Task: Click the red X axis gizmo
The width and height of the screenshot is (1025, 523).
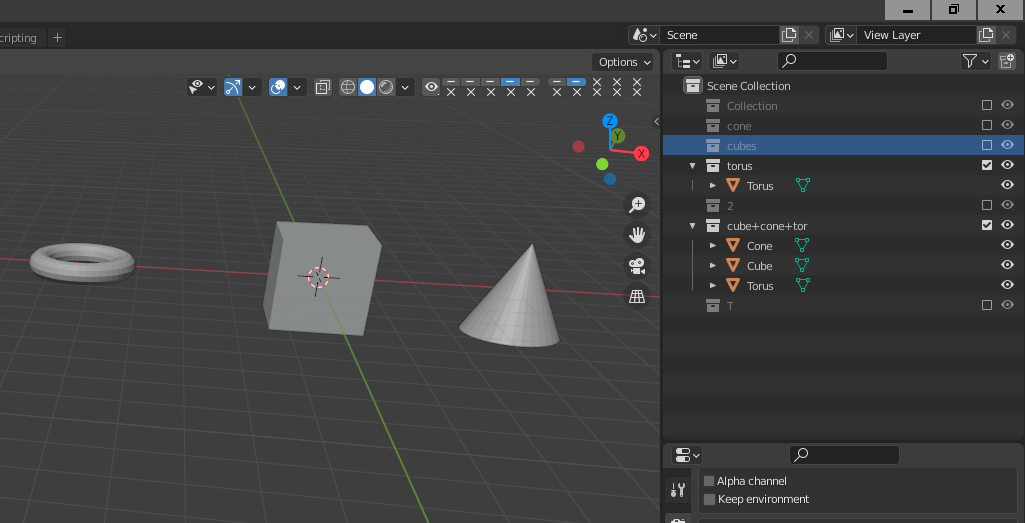Action: tap(642, 154)
